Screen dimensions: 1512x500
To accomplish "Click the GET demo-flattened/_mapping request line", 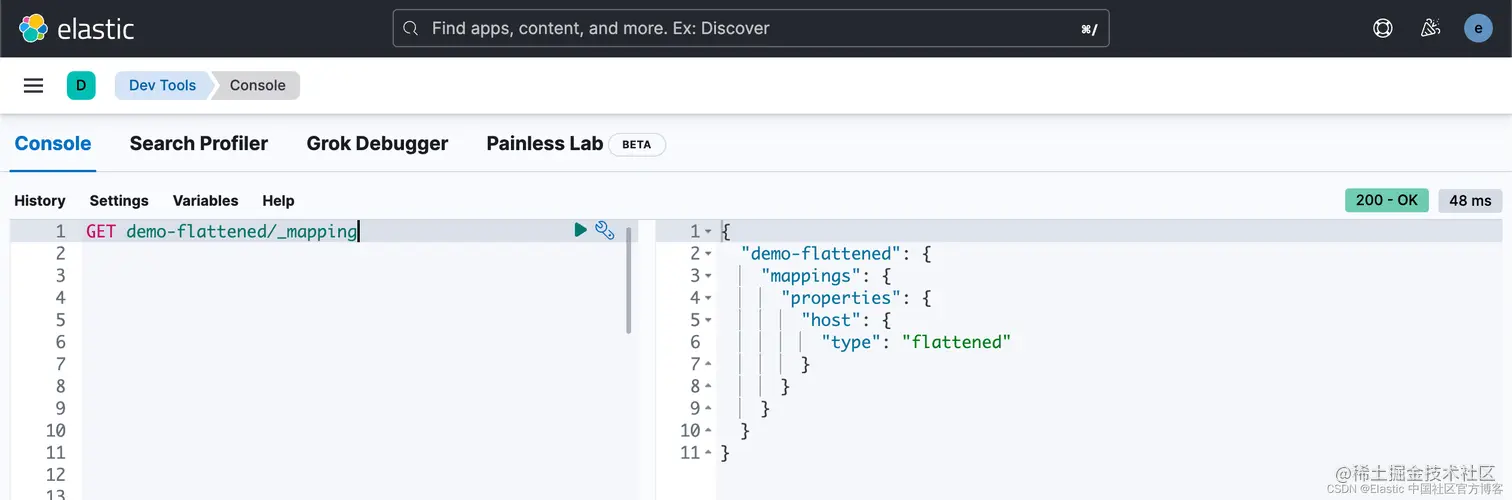I will [x=222, y=231].
